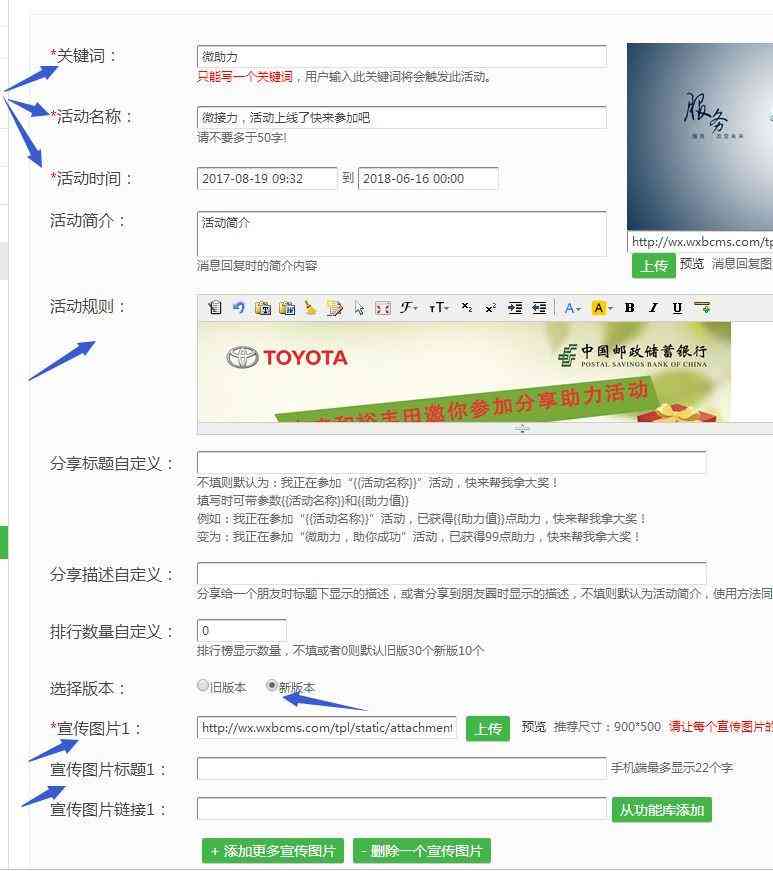773x871 pixels.
Task: Click the 分享标题自定义 input field
Action: [451, 462]
